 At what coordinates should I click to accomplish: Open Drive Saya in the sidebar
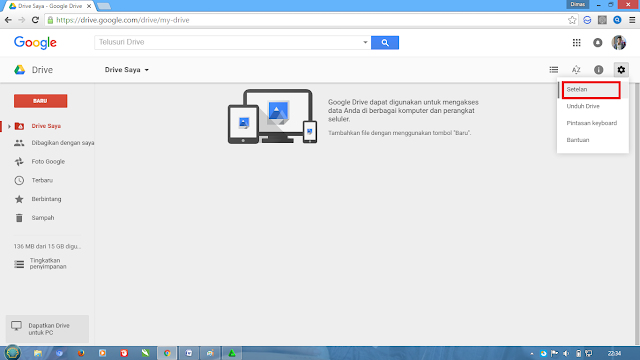click(x=46, y=126)
